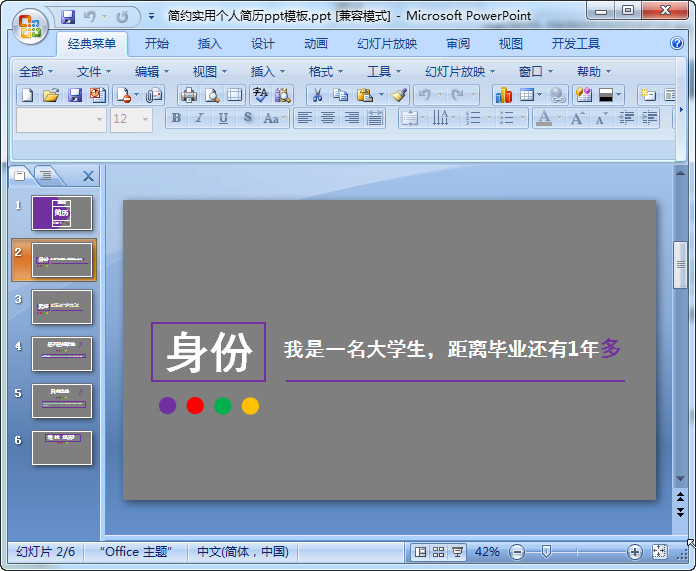Click zoom in plus button

click(x=635, y=552)
